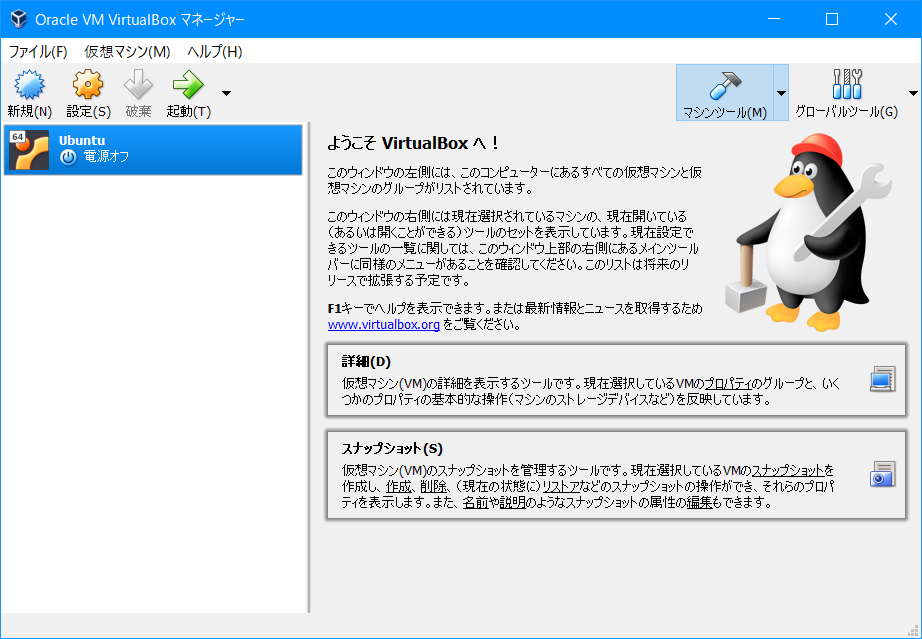Open the 仮想マシン(M) menu
Image resolution: width=922 pixels, height=639 pixels.
pos(127,52)
